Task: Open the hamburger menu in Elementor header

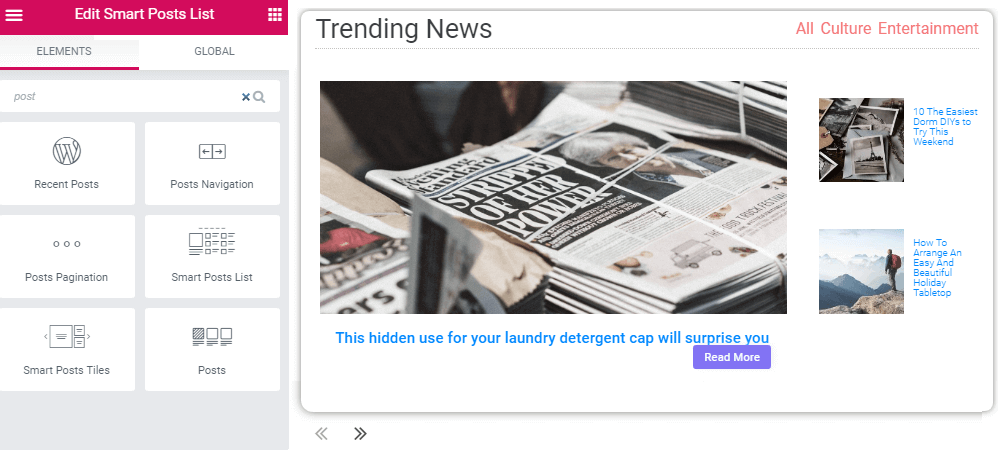Action: click(x=14, y=15)
